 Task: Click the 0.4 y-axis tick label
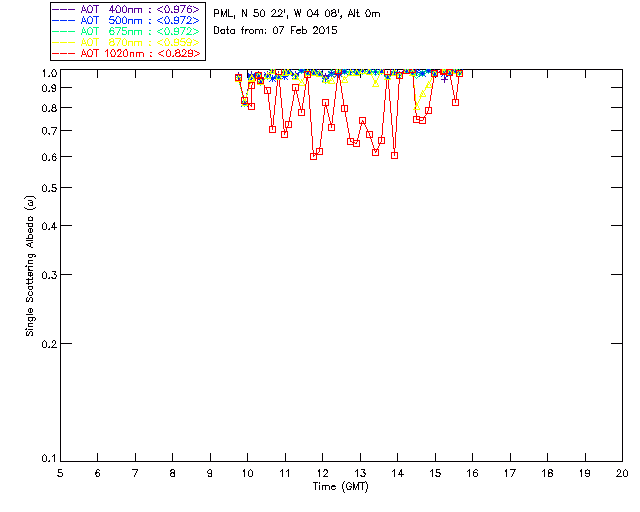[x=49, y=226]
